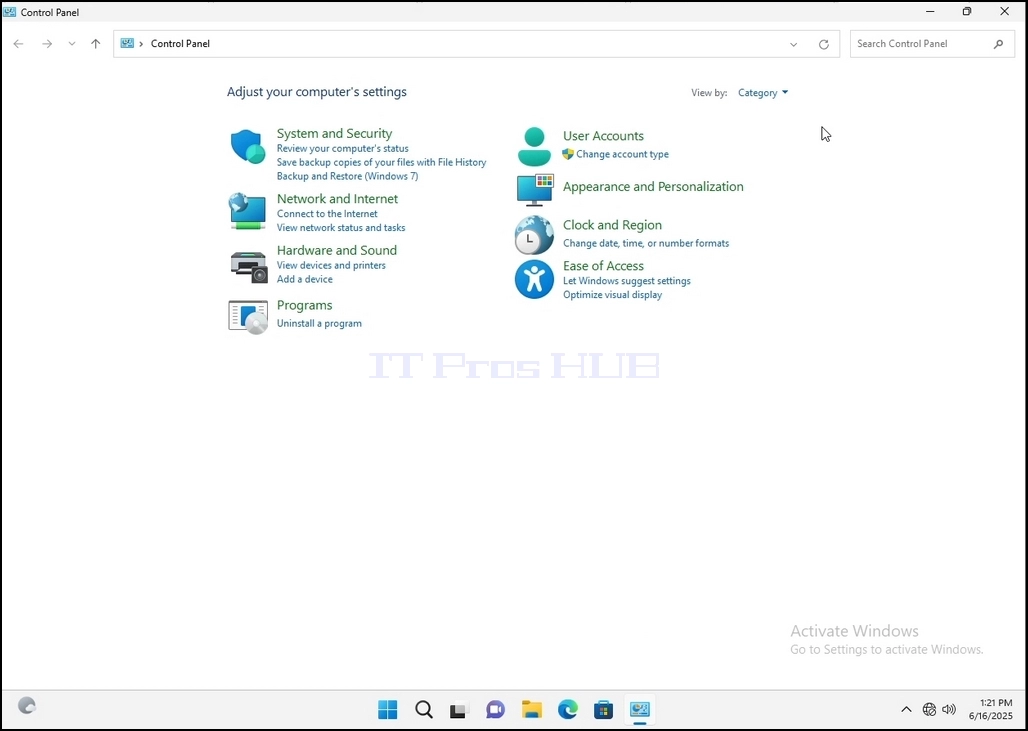Open taskbar Search
This screenshot has height=731, width=1028.
pos(424,709)
